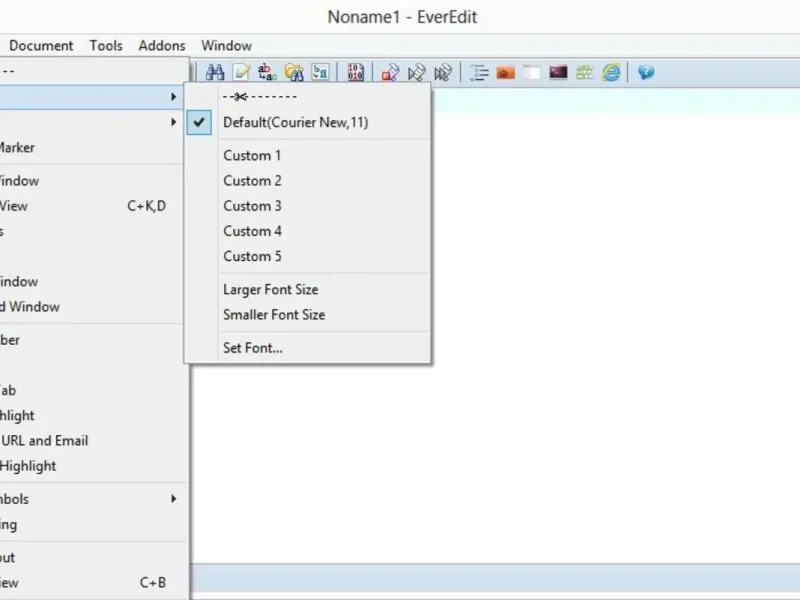Toggle the binary 1010 hex view icon
Image resolution: width=800 pixels, height=600 pixels.
pos(356,72)
